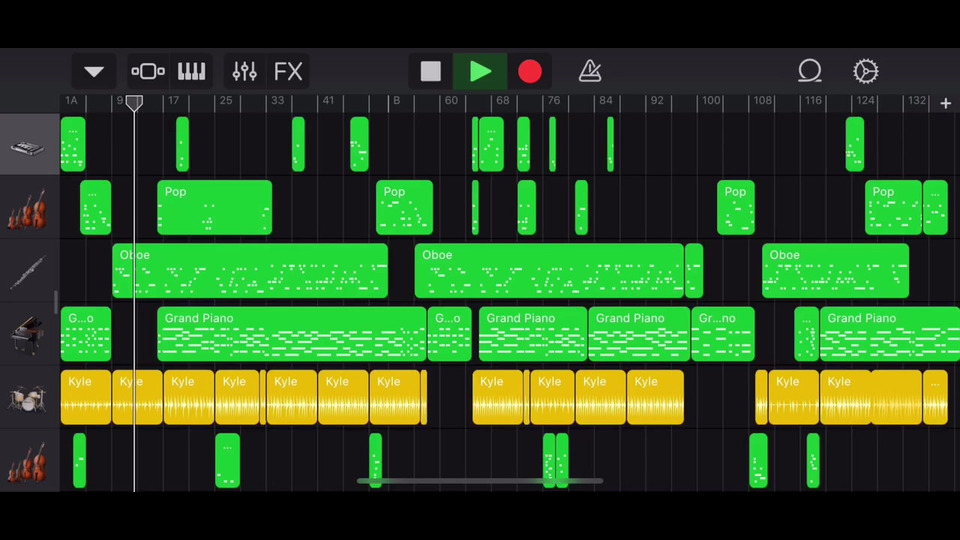Select the Kyle drummer region at bar 17
The width and height of the screenshot is (960, 540).
[189, 397]
